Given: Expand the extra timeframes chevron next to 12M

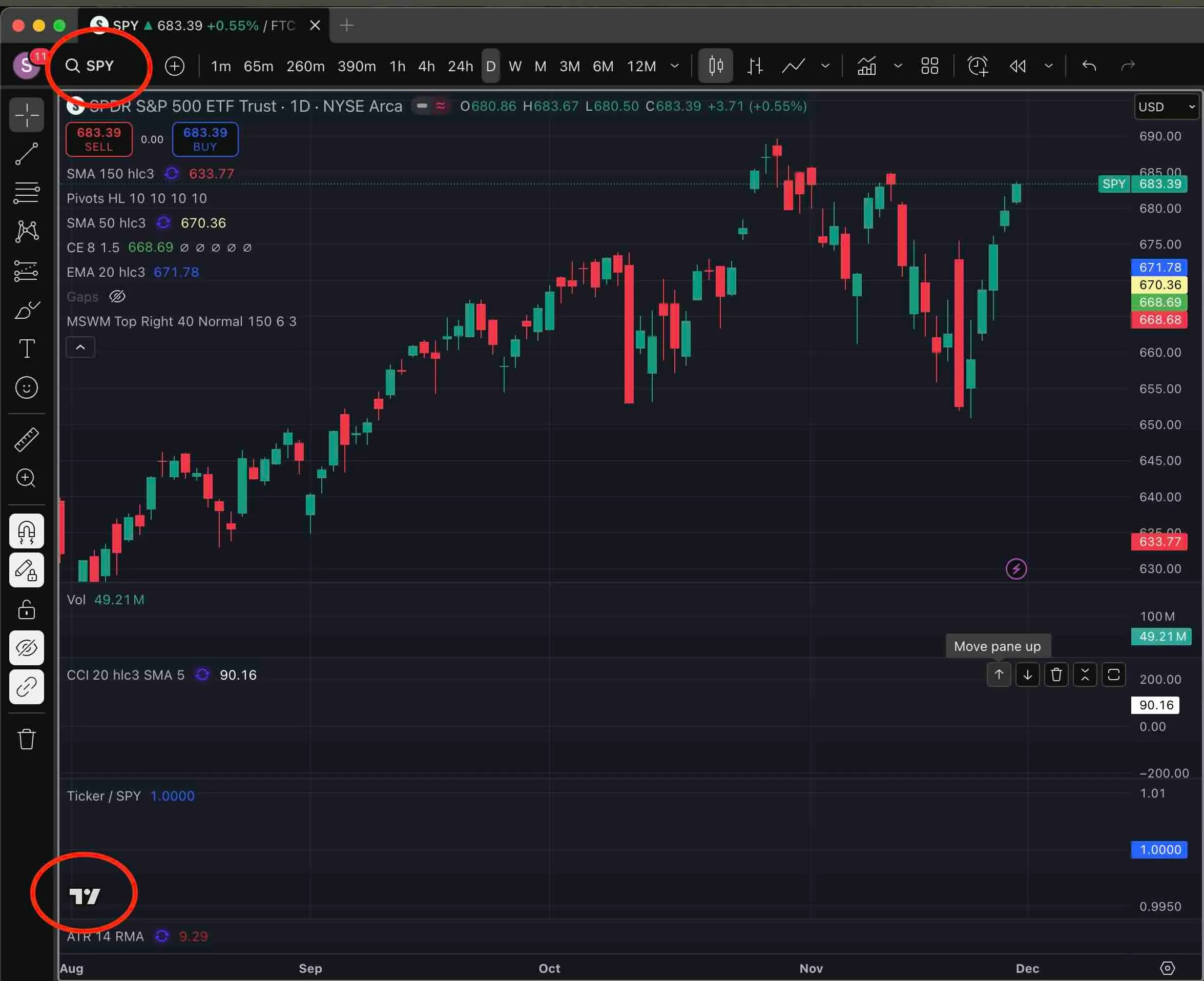Looking at the screenshot, I should (674, 66).
